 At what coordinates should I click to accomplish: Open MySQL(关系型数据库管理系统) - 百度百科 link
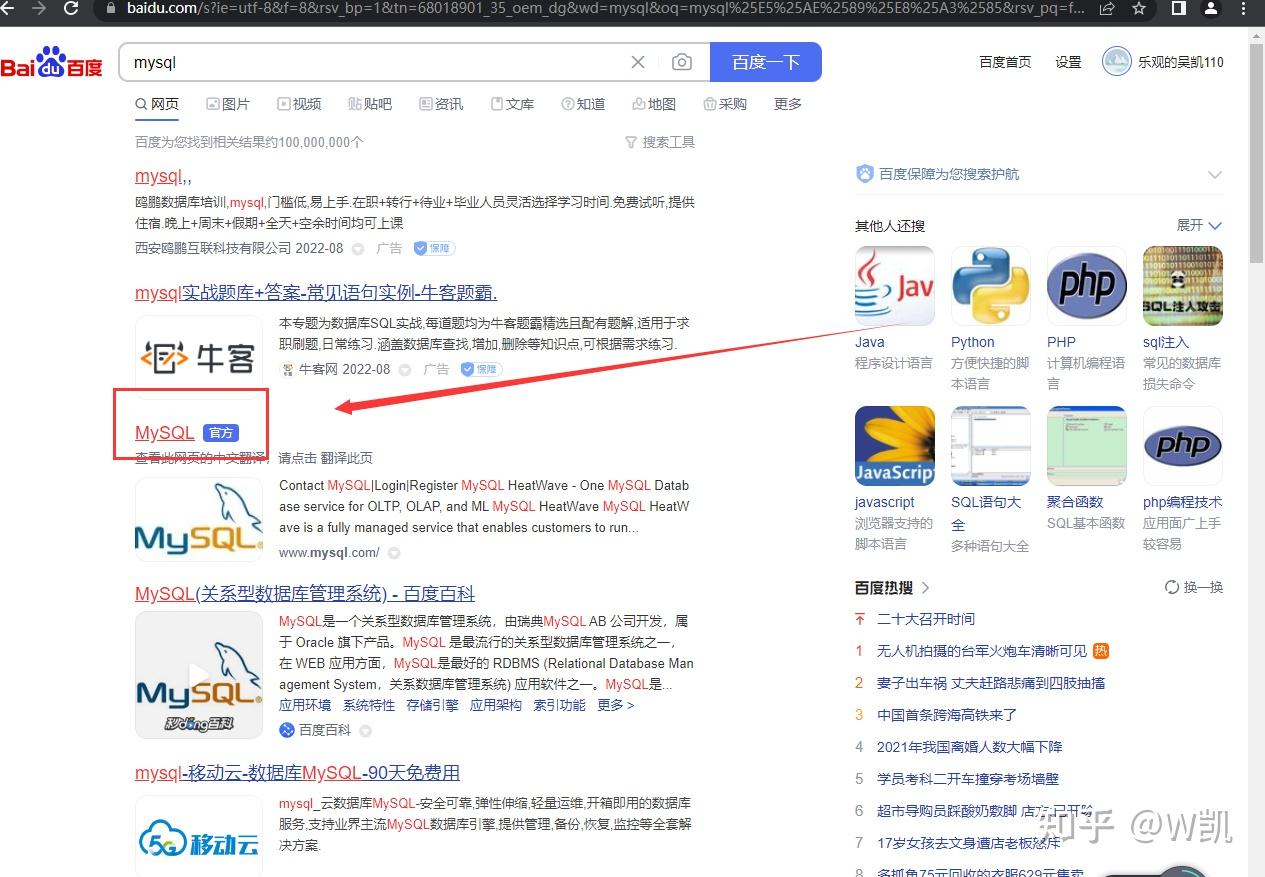[x=305, y=594]
